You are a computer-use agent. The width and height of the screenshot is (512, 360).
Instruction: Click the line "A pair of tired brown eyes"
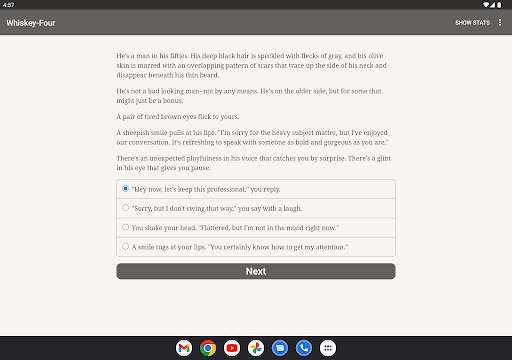pos(178,117)
